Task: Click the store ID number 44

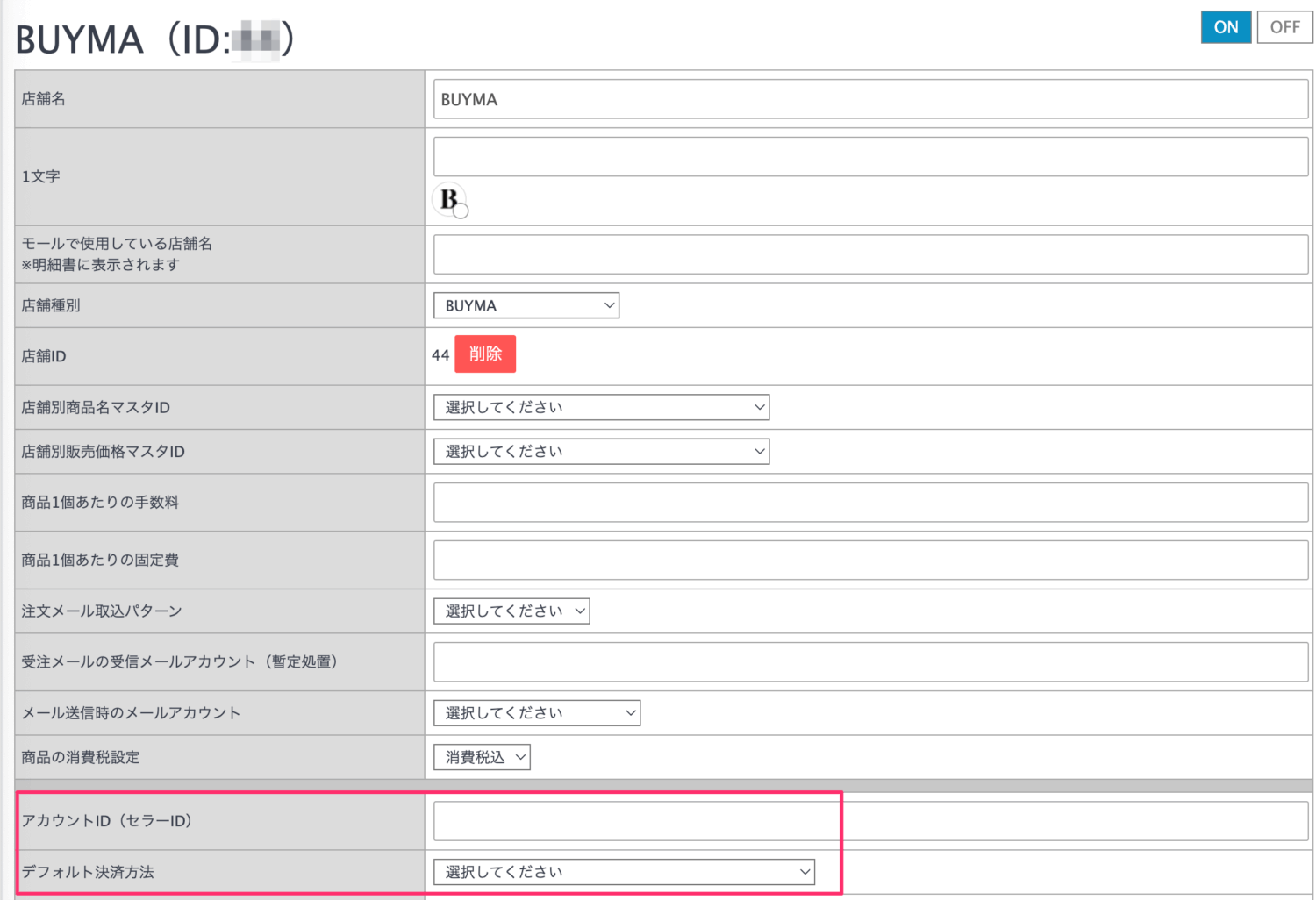Action: click(x=440, y=355)
